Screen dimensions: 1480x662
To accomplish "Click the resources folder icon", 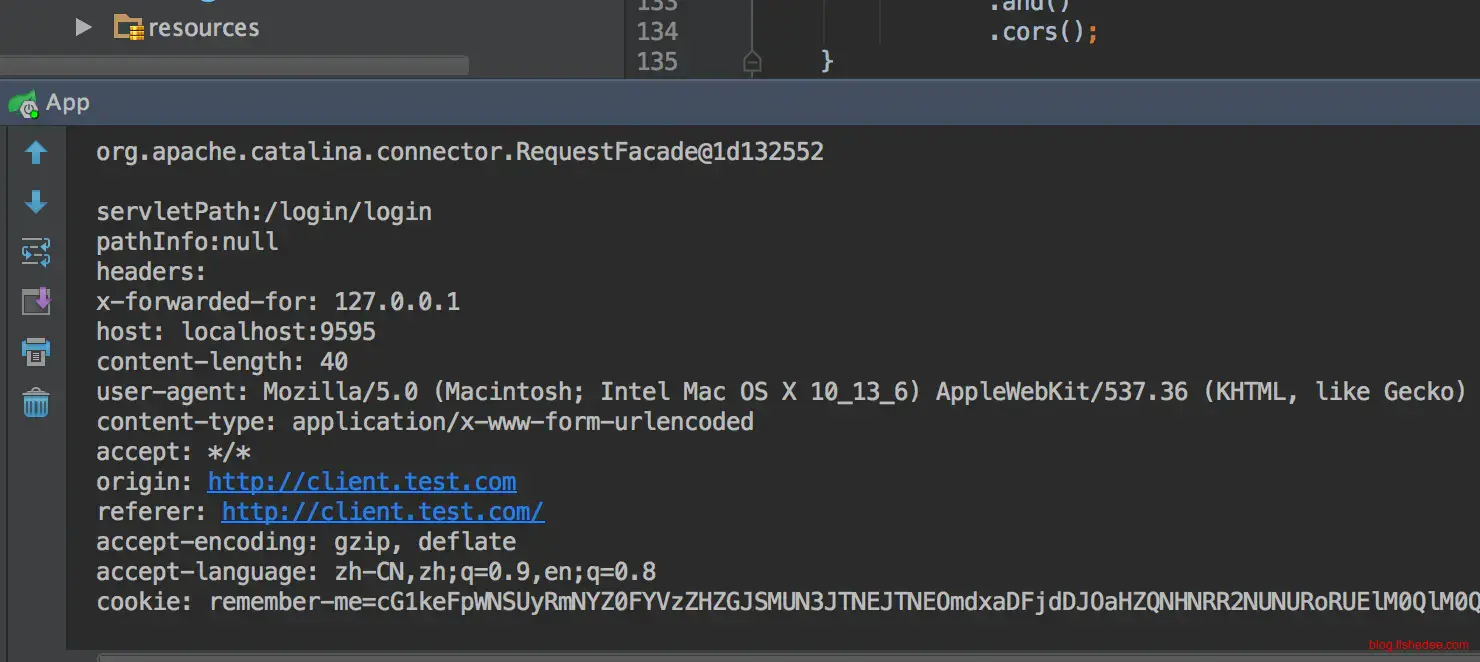I will click(x=128, y=28).
